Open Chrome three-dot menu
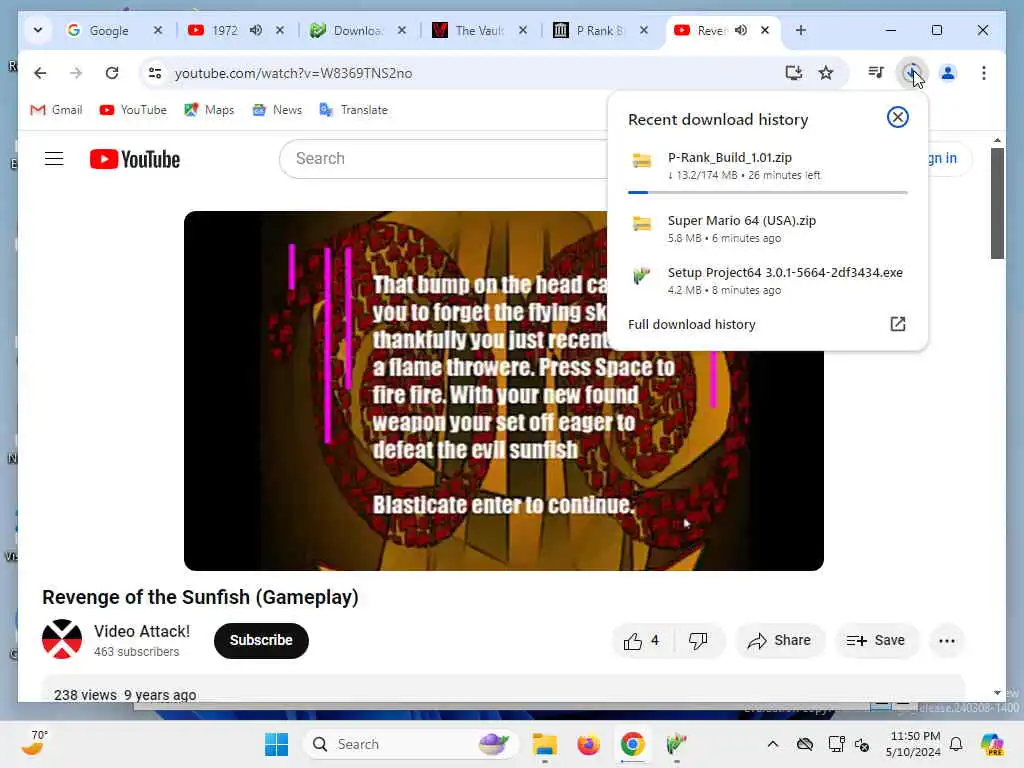The image size is (1024, 768). pyautogui.click(x=984, y=73)
